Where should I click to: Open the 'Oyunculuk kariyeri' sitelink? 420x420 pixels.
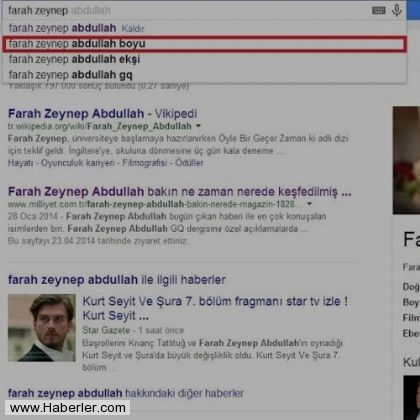(78, 163)
